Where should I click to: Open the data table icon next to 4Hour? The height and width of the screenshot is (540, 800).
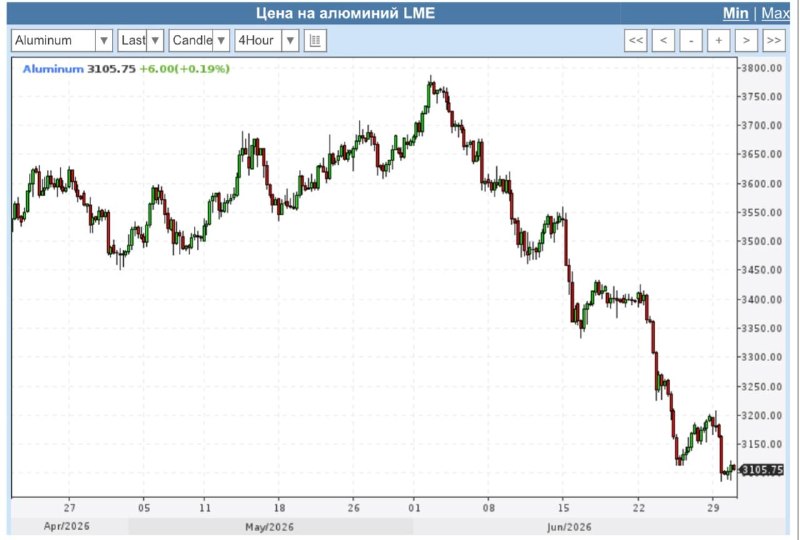coord(315,40)
